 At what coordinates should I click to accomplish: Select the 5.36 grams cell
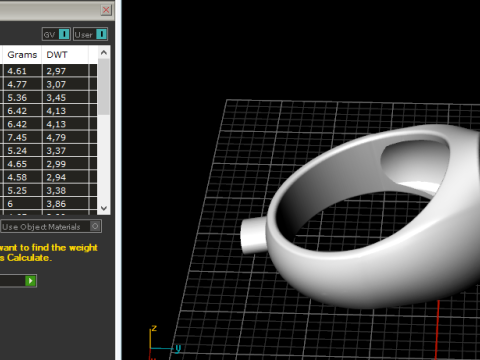click(x=22, y=98)
